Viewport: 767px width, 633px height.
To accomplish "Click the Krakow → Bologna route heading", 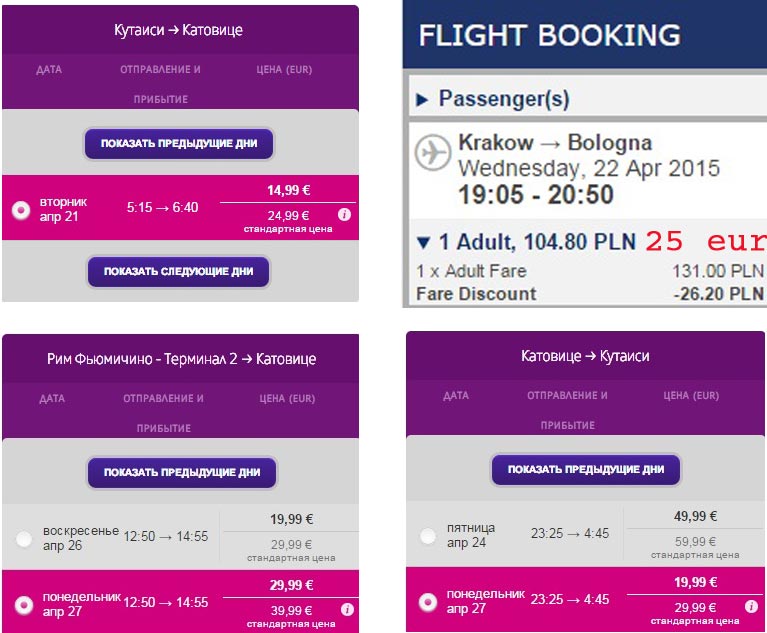I will (x=554, y=143).
